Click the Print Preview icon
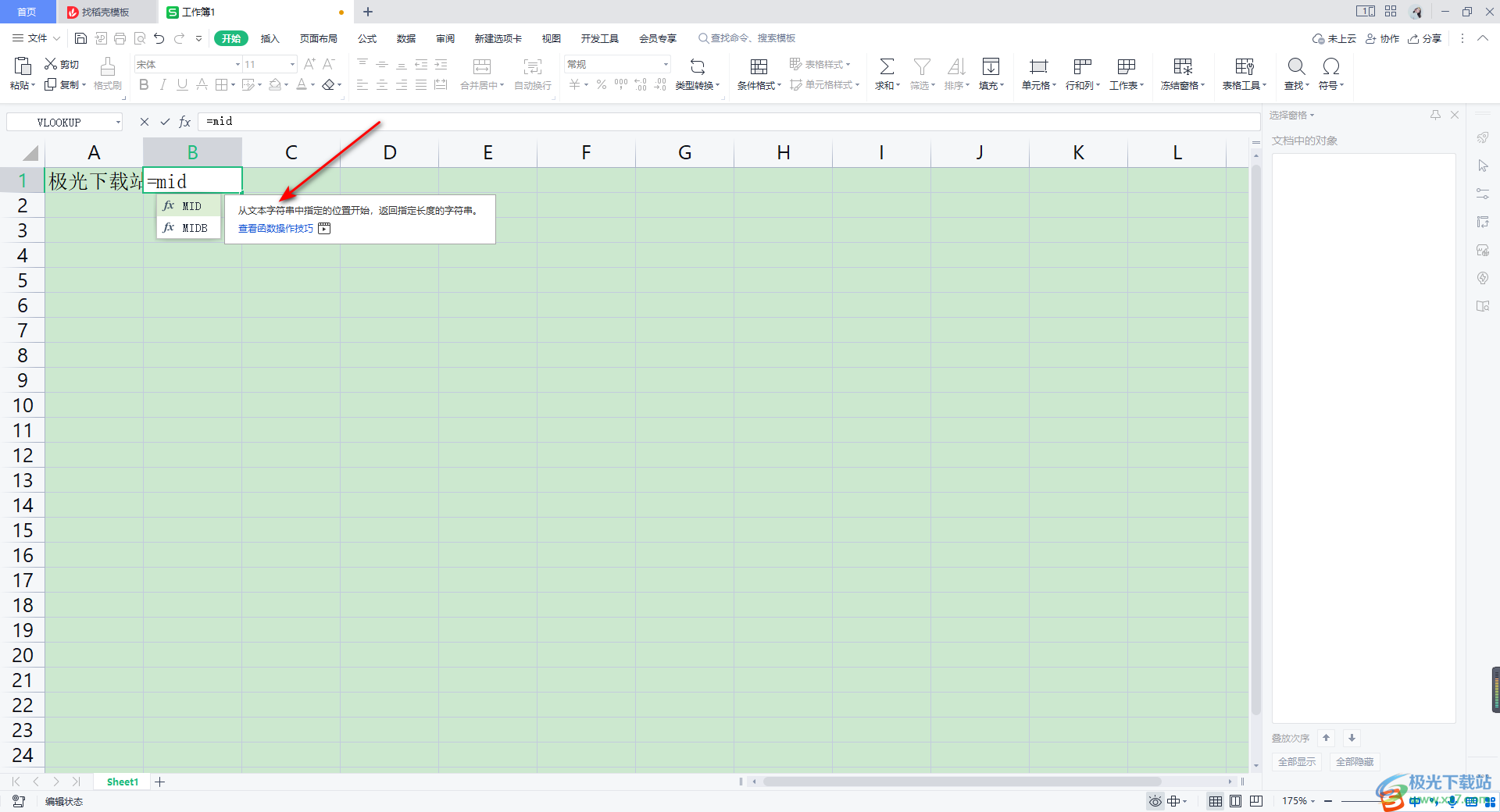1500x812 pixels. [x=140, y=38]
